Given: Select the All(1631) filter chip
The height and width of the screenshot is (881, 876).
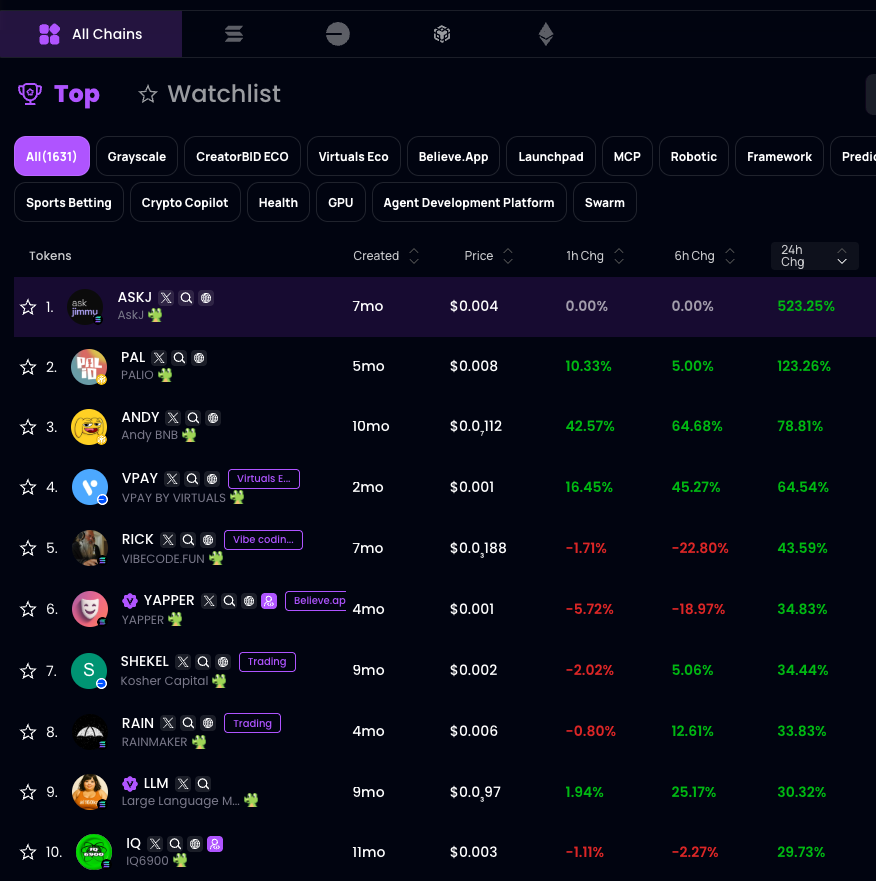Looking at the screenshot, I should 52,156.
